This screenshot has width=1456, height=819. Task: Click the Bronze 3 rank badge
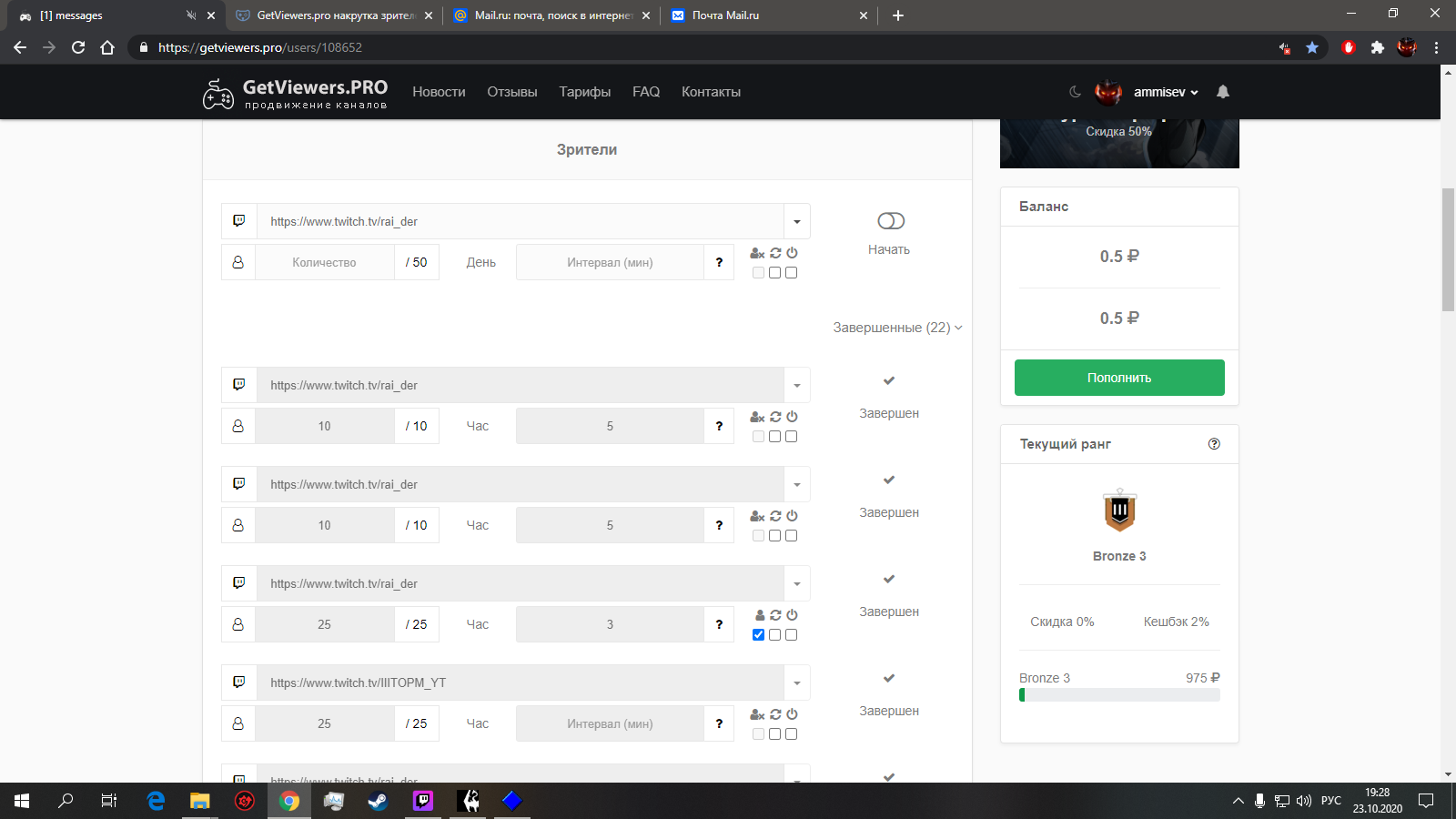[x=1119, y=510]
